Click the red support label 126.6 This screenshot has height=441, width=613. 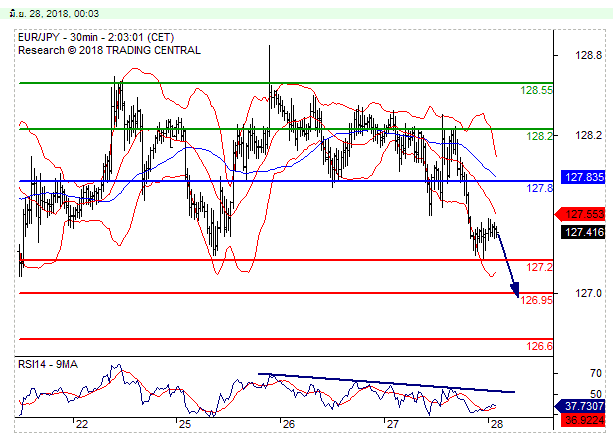point(539,346)
